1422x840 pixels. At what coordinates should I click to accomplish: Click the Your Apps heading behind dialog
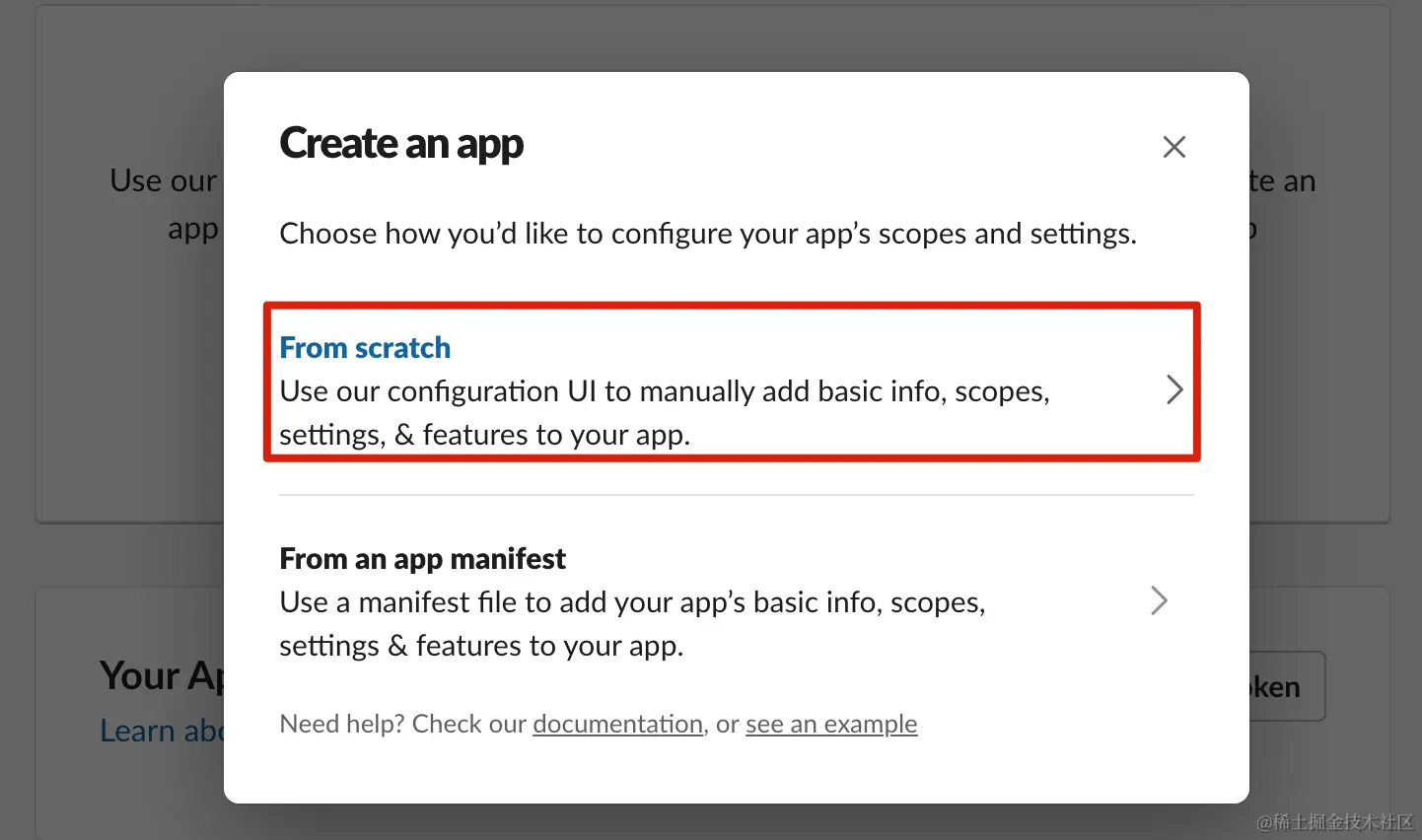coord(163,676)
